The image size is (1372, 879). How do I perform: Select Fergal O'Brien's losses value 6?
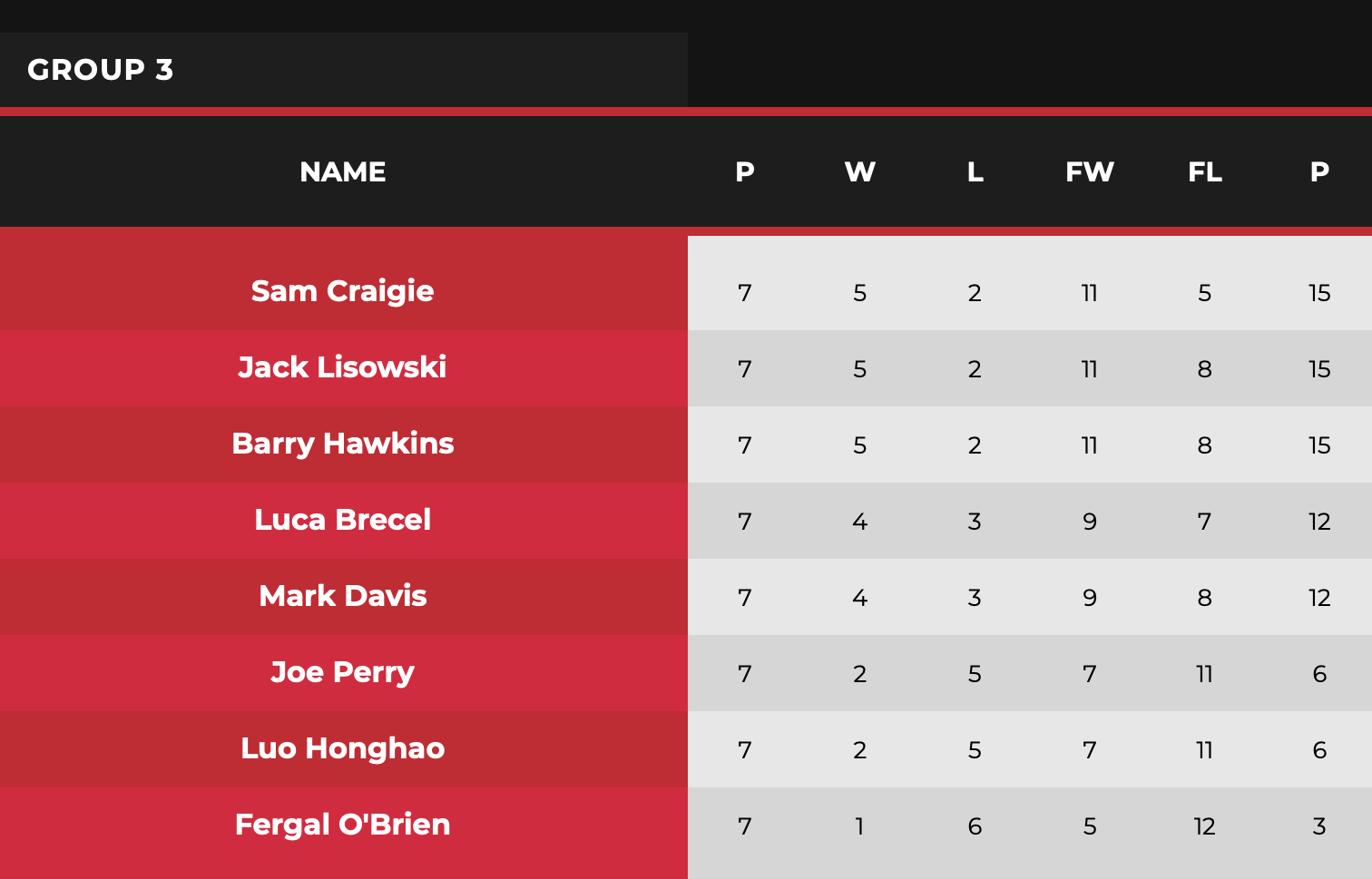(975, 826)
